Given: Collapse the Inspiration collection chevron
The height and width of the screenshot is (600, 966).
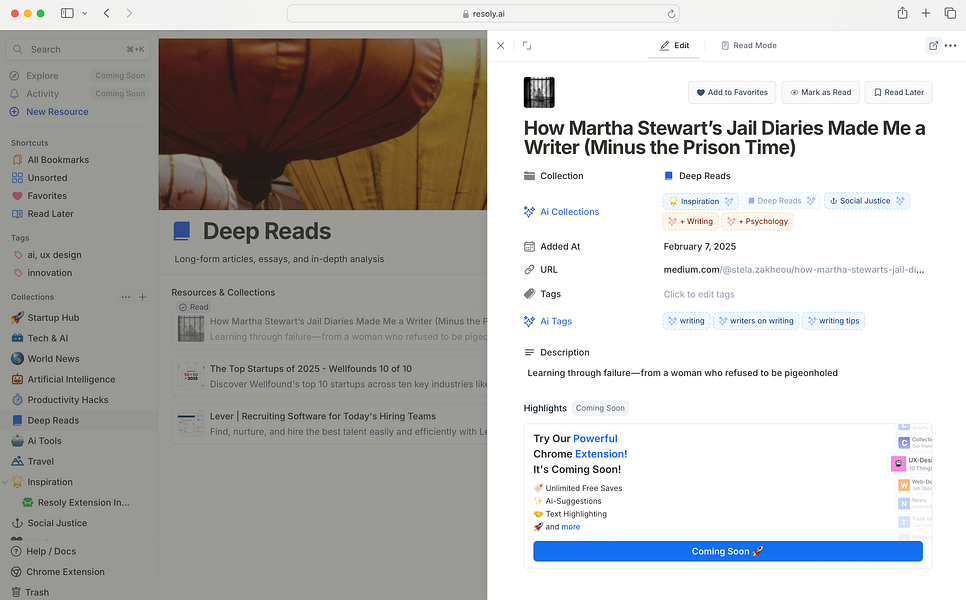Looking at the screenshot, I should (x=5, y=482).
